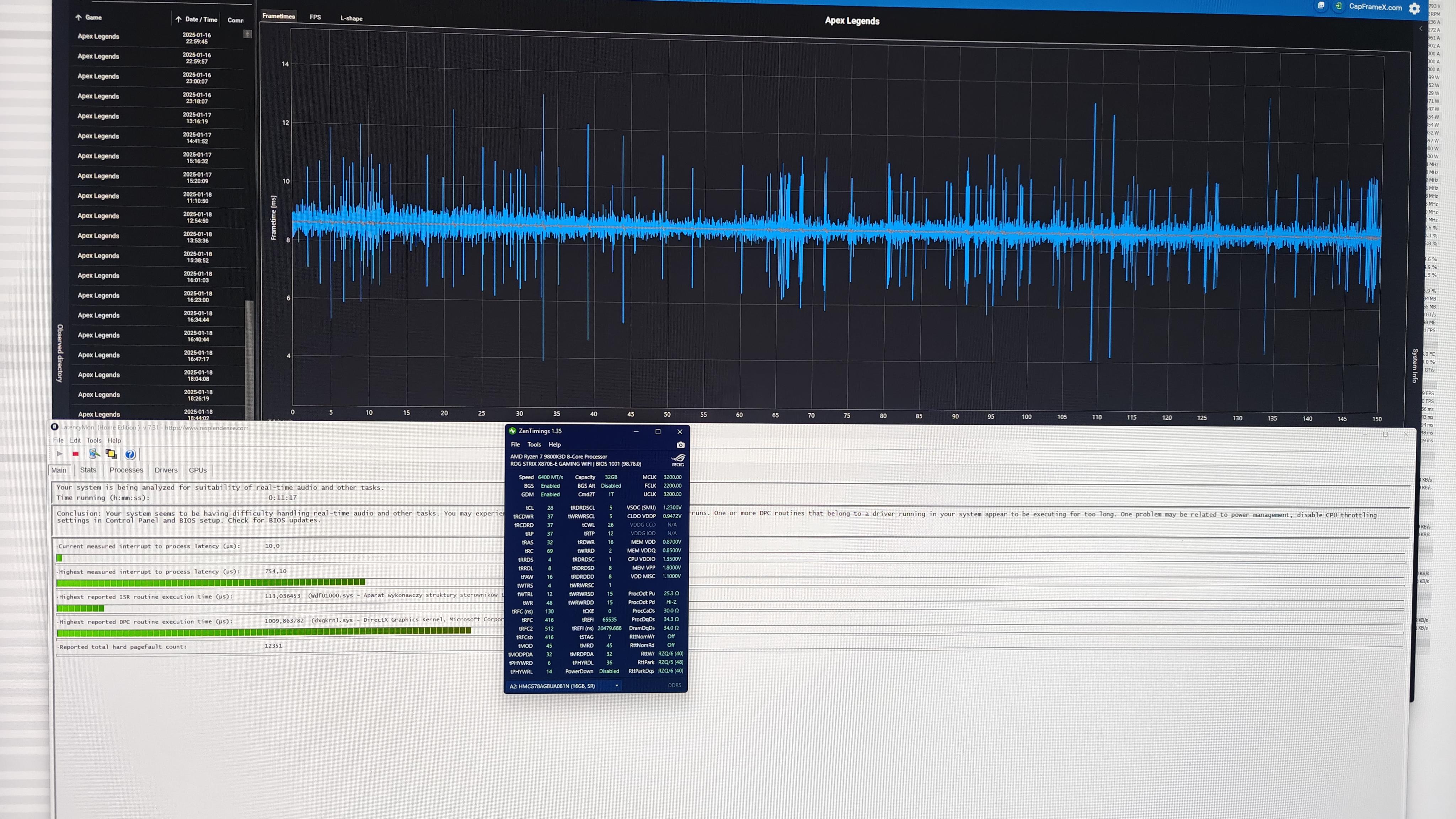Image resolution: width=1456 pixels, height=819 pixels.
Task: Open the Drivers tab in LatencyMon
Action: (x=166, y=470)
